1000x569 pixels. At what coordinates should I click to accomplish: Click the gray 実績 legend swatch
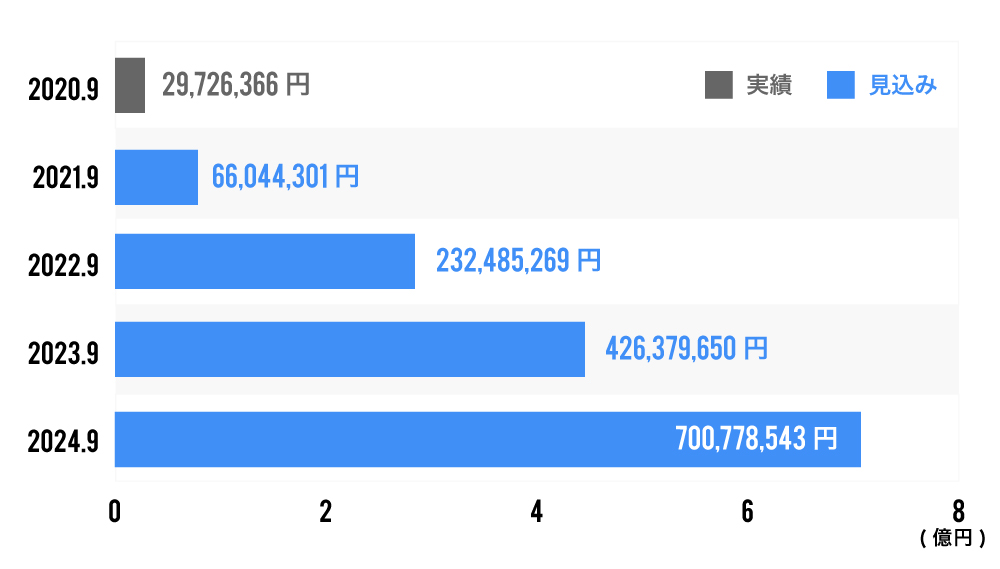[719, 86]
